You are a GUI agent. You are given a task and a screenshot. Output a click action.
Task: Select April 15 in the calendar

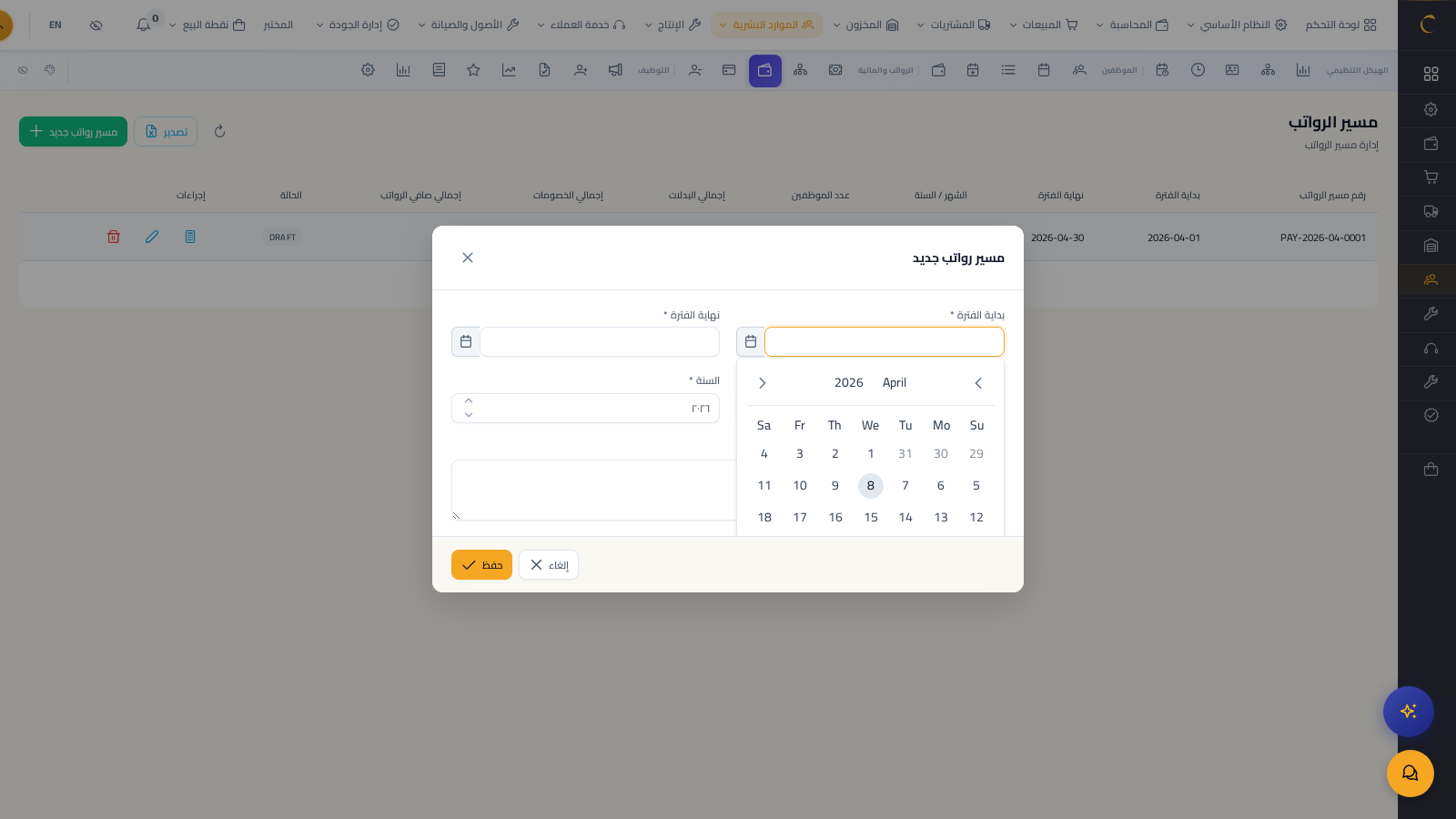(871, 518)
